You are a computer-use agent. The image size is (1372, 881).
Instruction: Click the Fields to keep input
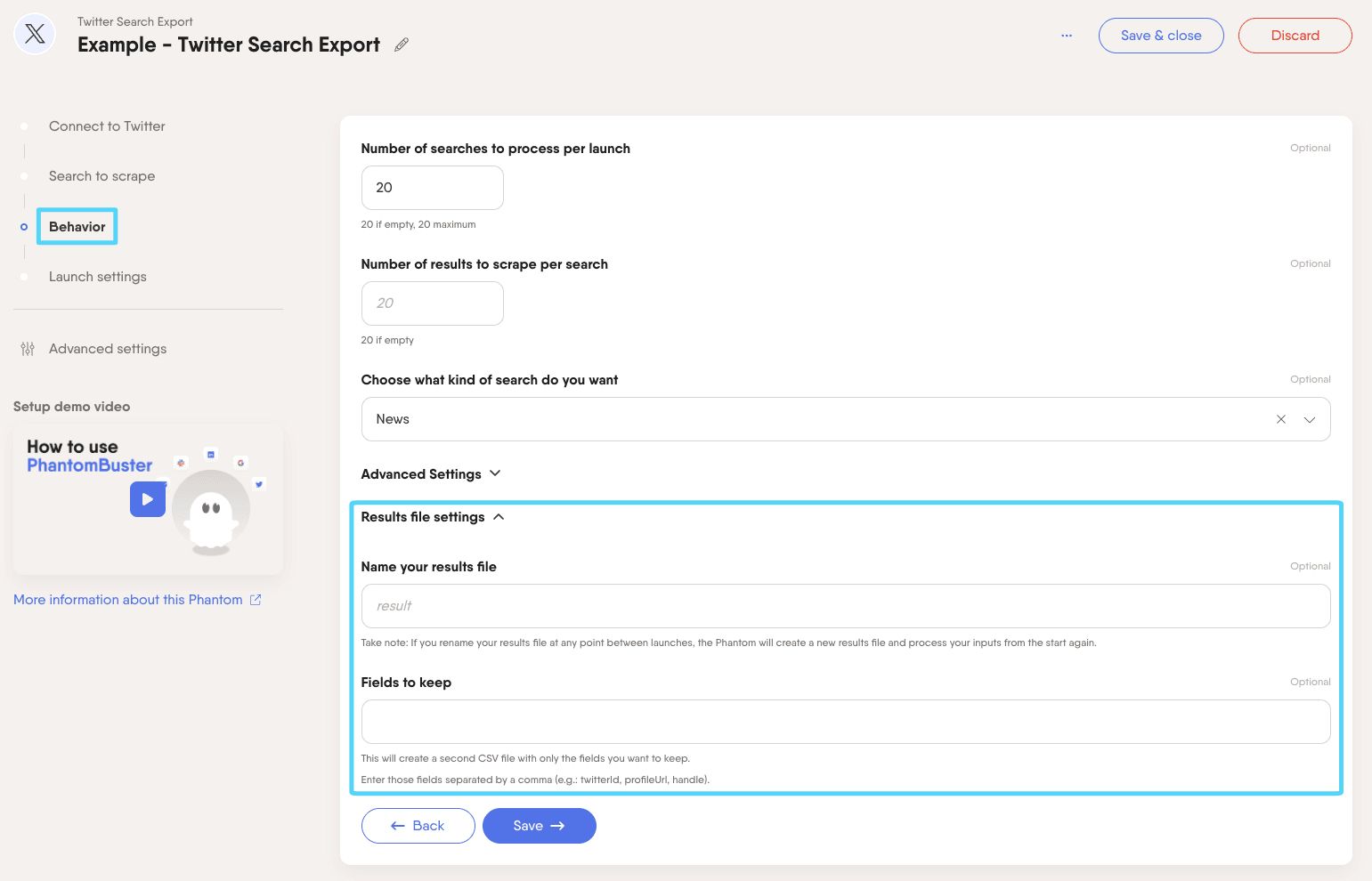(x=846, y=722)
